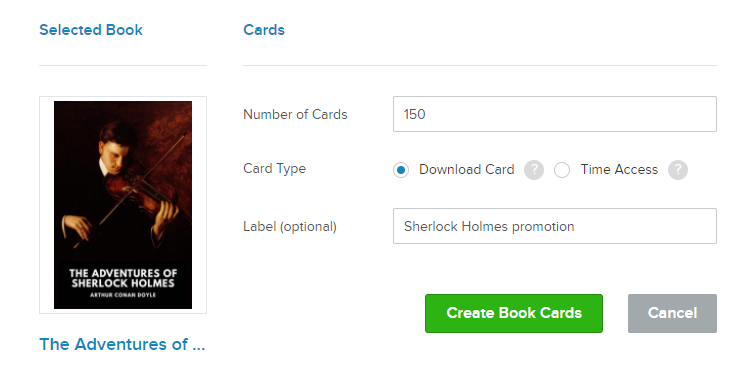Click the Selected Book heading
This screenshot has width=756, height=387.
coord(91,30)
